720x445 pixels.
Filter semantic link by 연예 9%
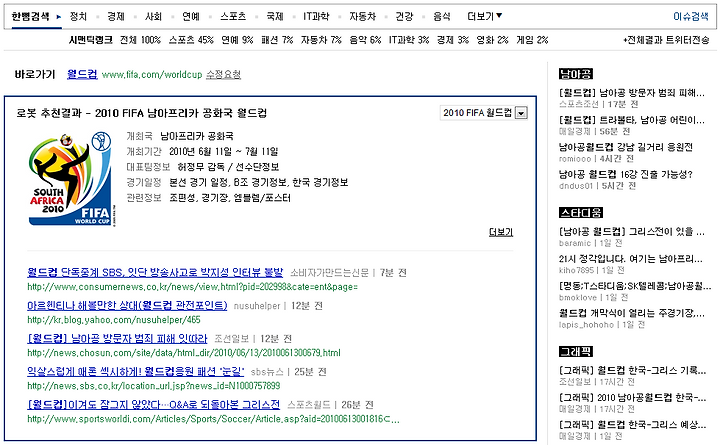pyautogui.click(x=237, y=40)
